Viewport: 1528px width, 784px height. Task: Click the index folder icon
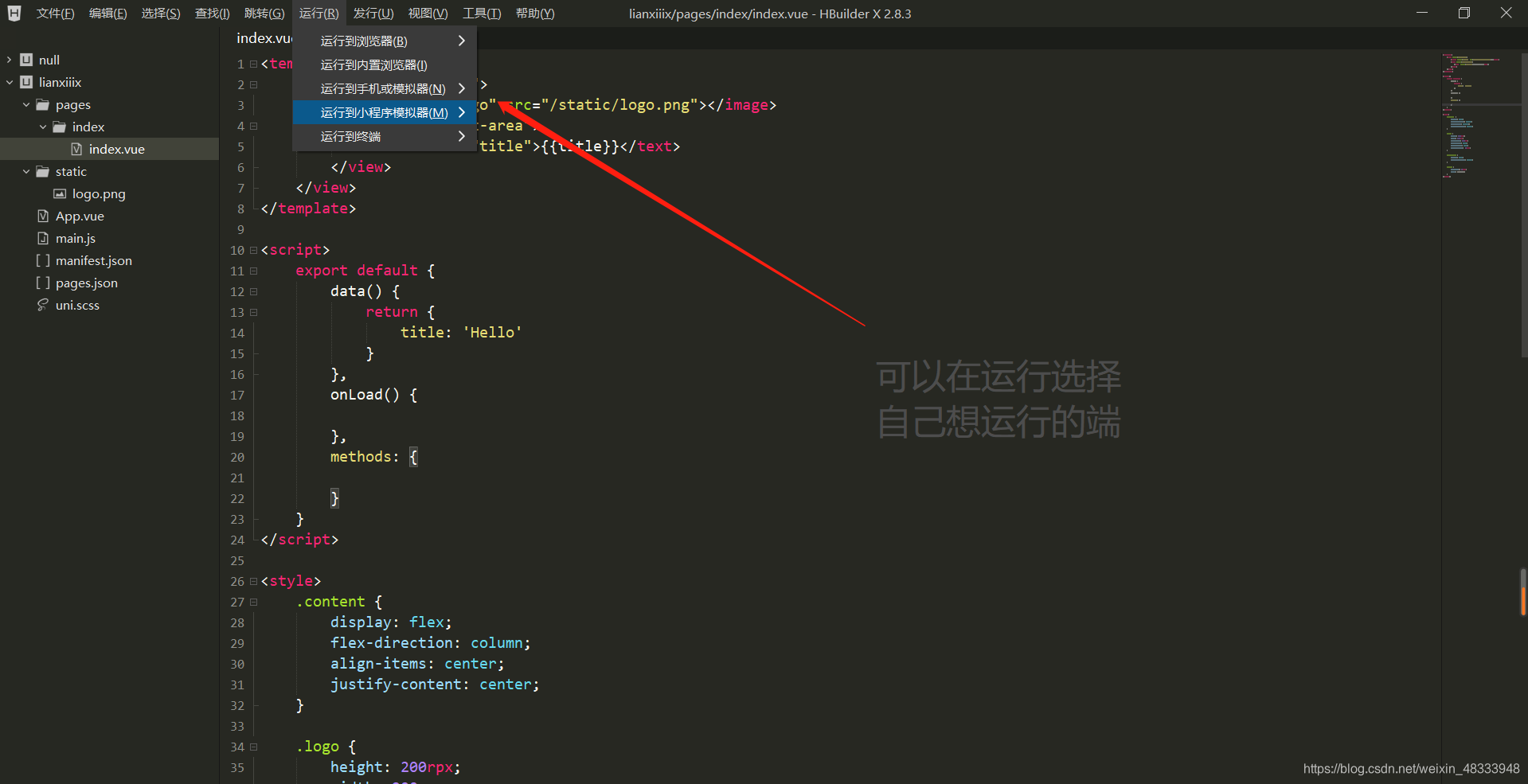tap(59, 127)
